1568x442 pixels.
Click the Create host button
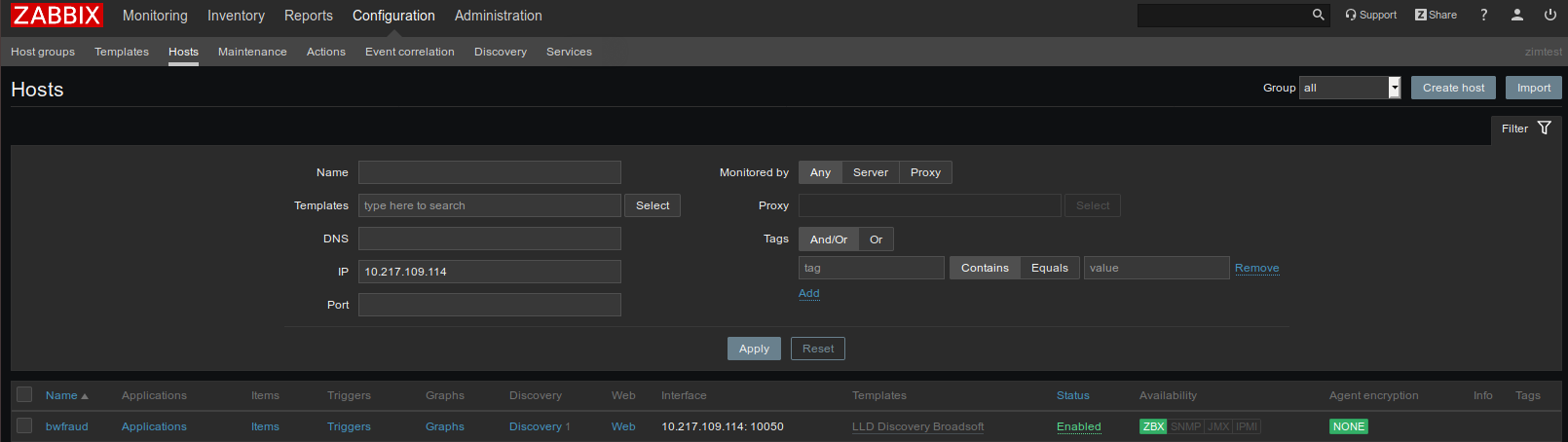[x=1453, y=88]
